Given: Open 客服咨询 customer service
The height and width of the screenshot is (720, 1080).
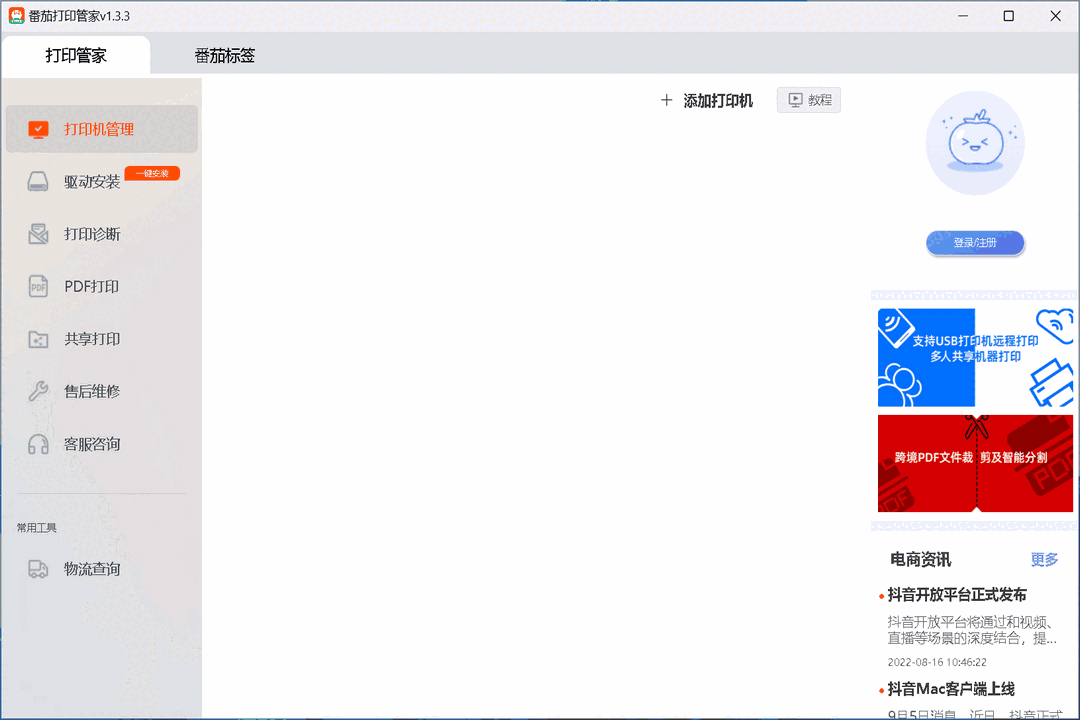Looking at the screenshot, I should point(90,443).
